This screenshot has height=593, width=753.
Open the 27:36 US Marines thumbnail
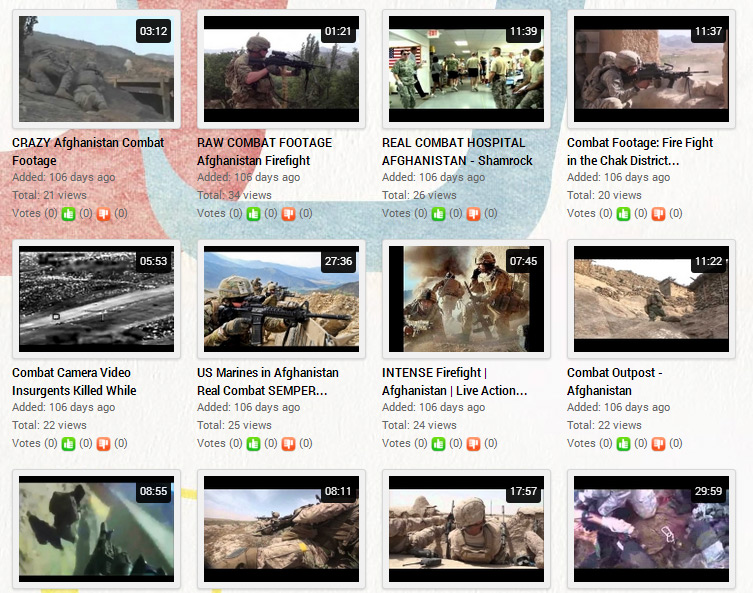click(281, 299)
